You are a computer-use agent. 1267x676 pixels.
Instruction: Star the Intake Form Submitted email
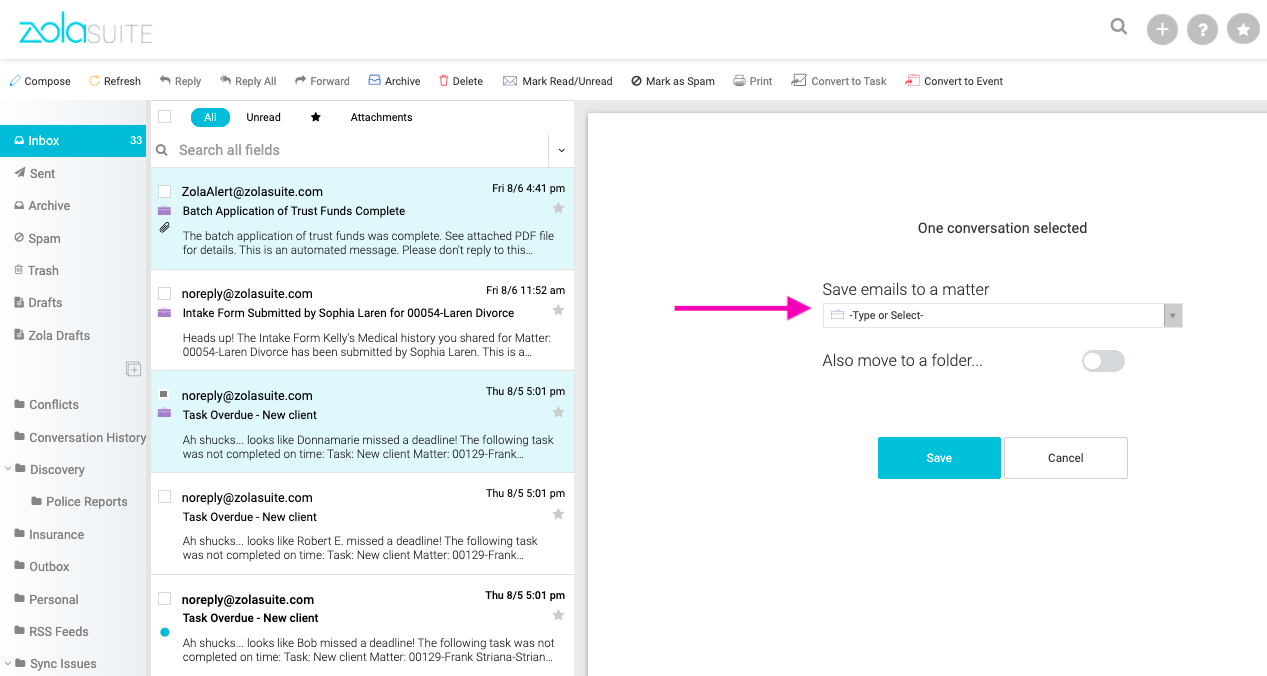pyautogui.click(x=558, y=310)
